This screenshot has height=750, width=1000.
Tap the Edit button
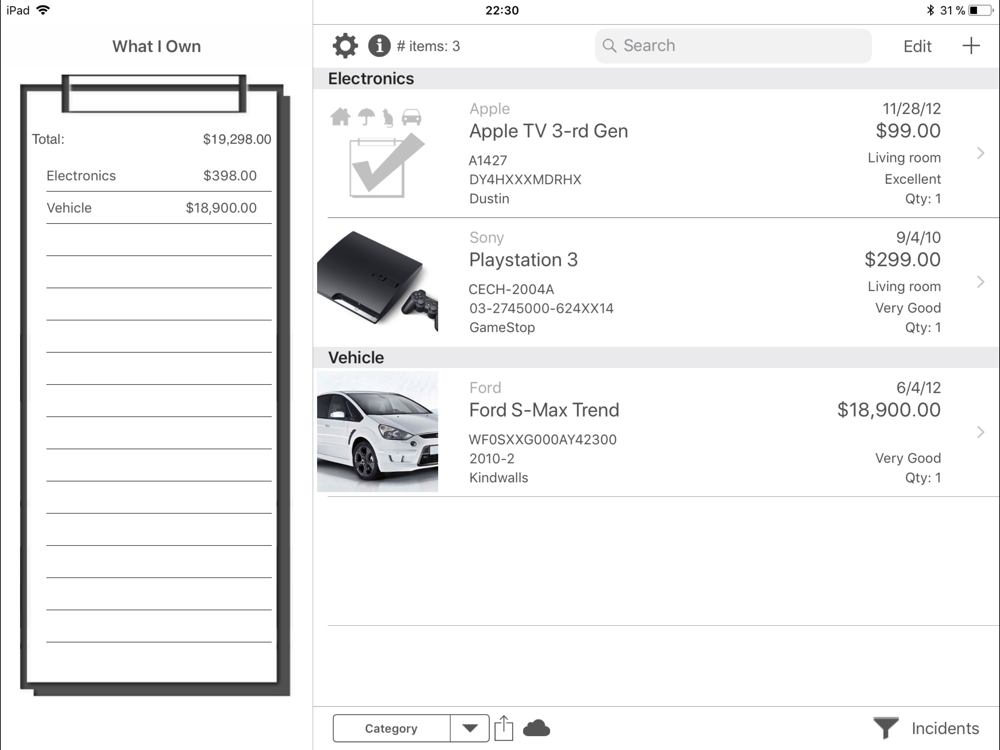[x=917, y=46]
